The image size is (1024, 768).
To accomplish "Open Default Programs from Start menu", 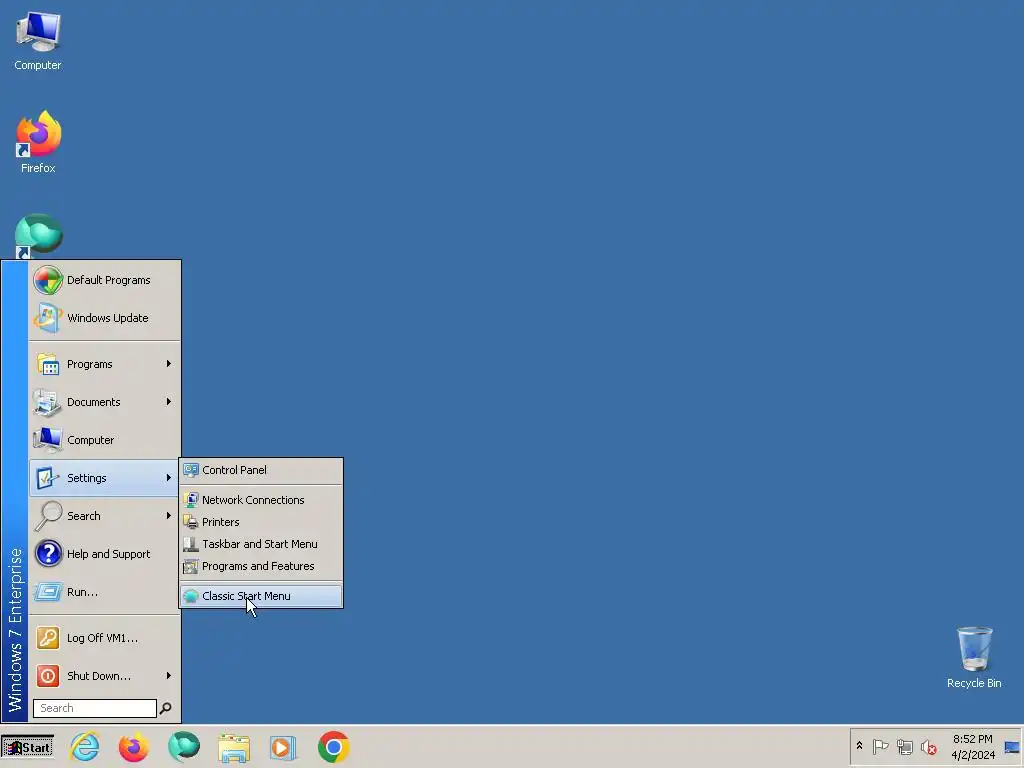I will (104, 280).
